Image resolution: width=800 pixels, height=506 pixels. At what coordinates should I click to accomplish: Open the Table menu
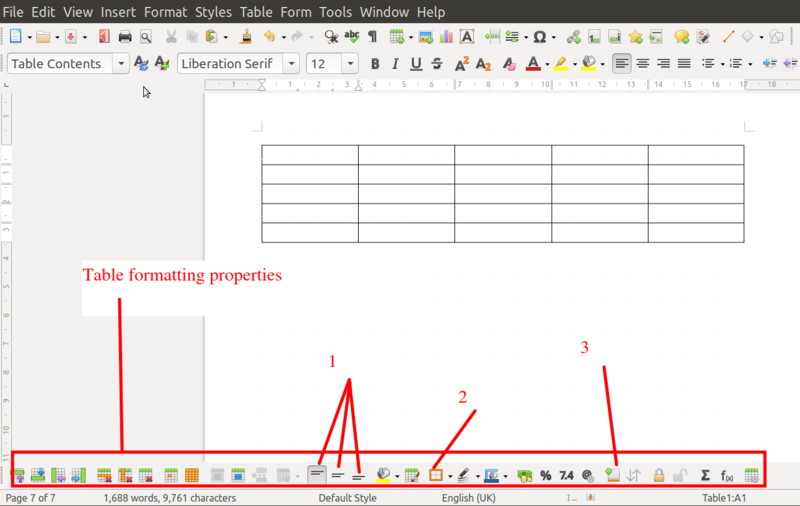(x=256, y=12)
